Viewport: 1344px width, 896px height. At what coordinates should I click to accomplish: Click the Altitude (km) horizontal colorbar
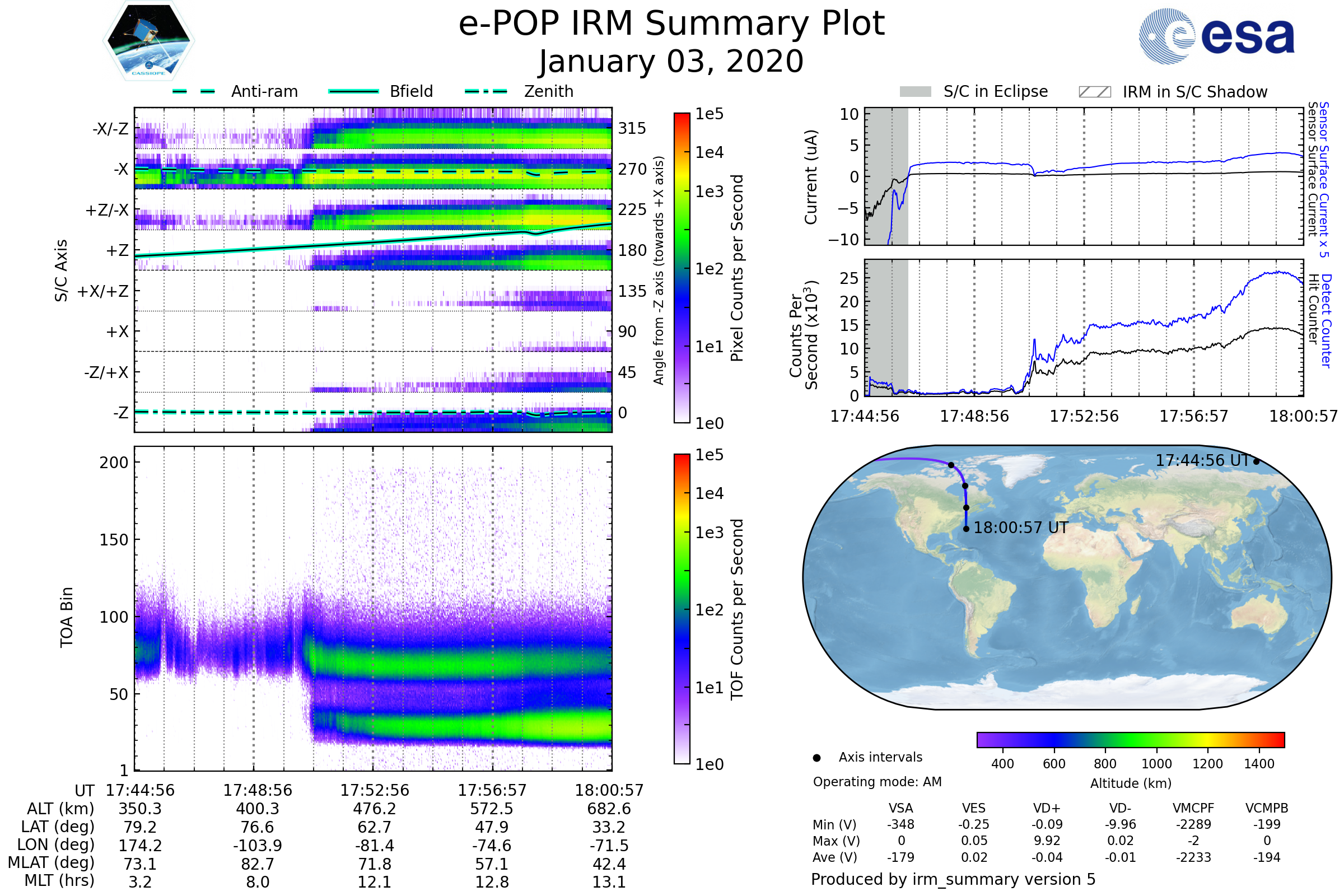(1130, 739)
